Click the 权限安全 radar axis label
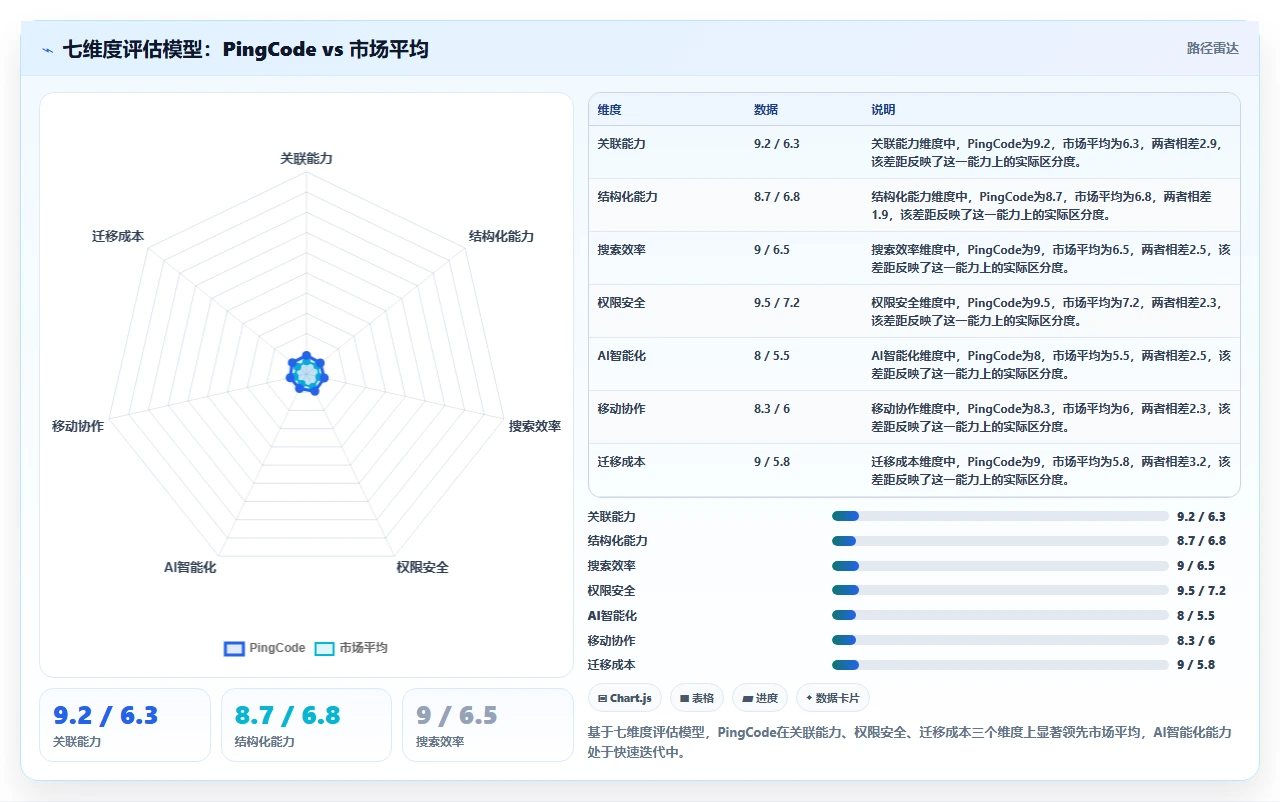Image resolution: width=1280 pixels, height=802 pixels. [x=422, y=568]
